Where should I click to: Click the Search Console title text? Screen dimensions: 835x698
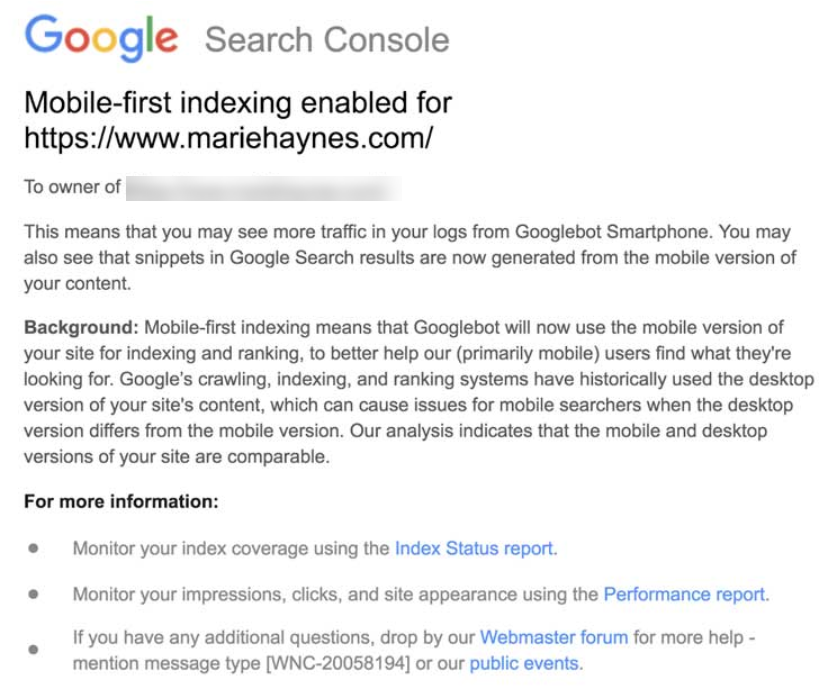pos(327,40)
